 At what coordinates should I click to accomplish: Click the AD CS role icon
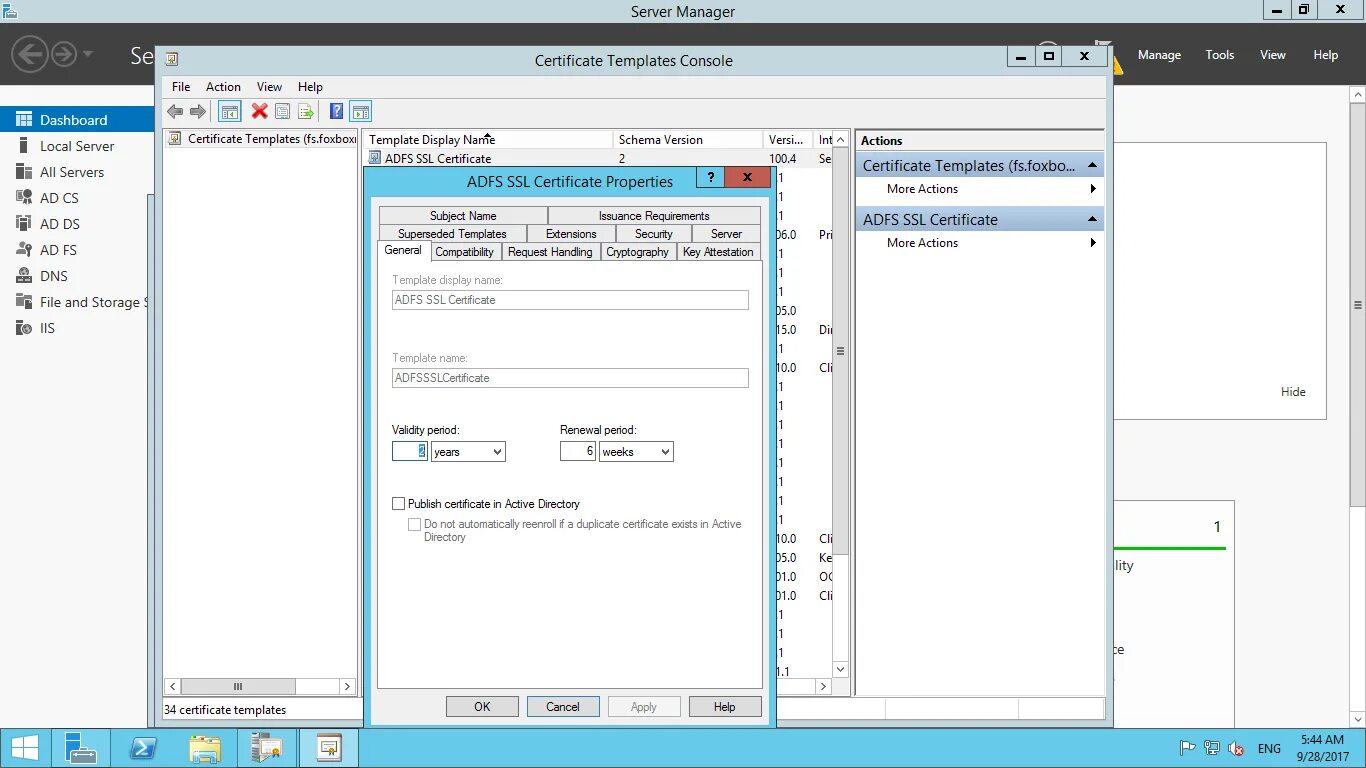pos(24,198)
